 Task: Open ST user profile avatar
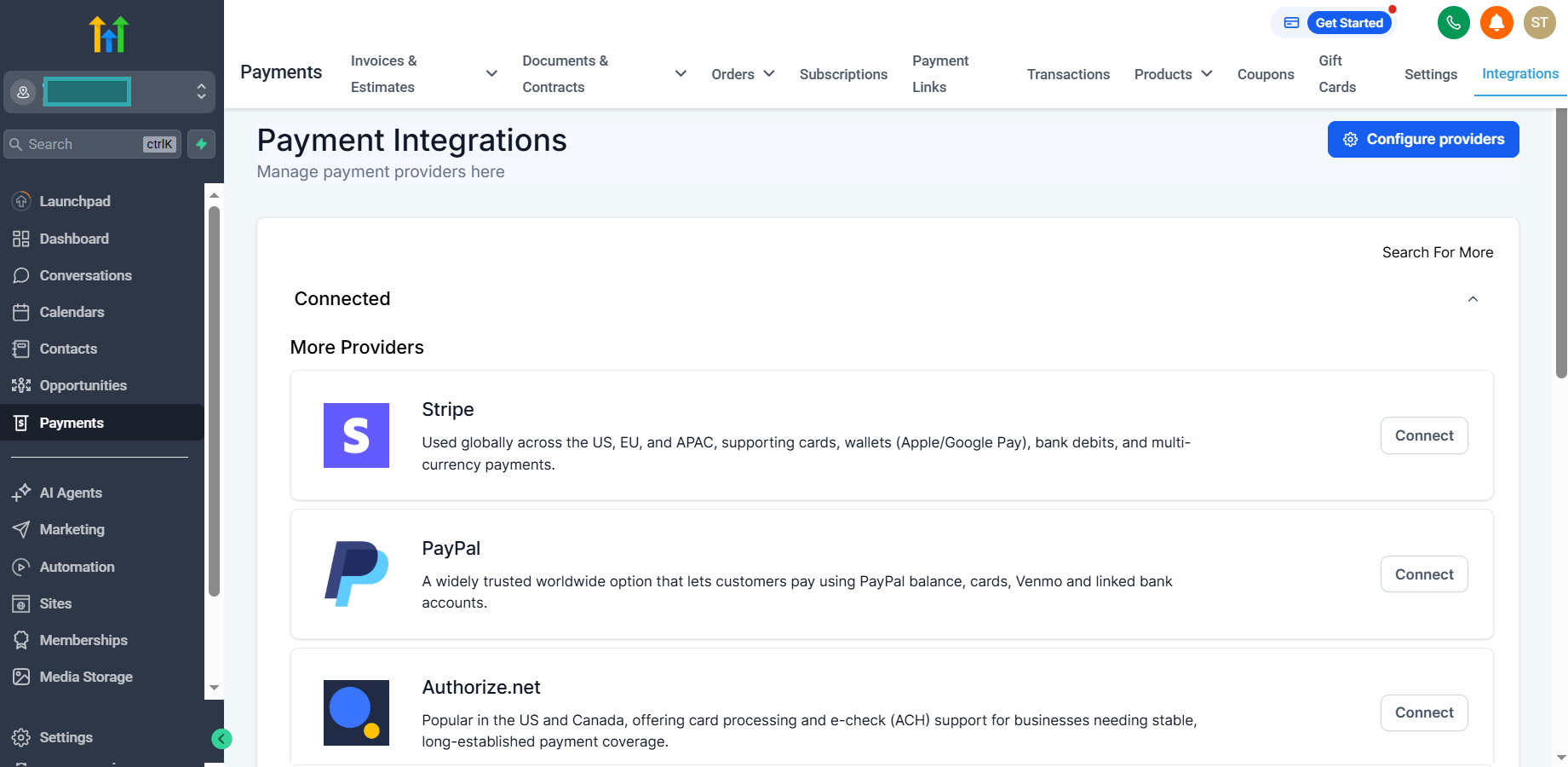click(x=1540, y=23)
